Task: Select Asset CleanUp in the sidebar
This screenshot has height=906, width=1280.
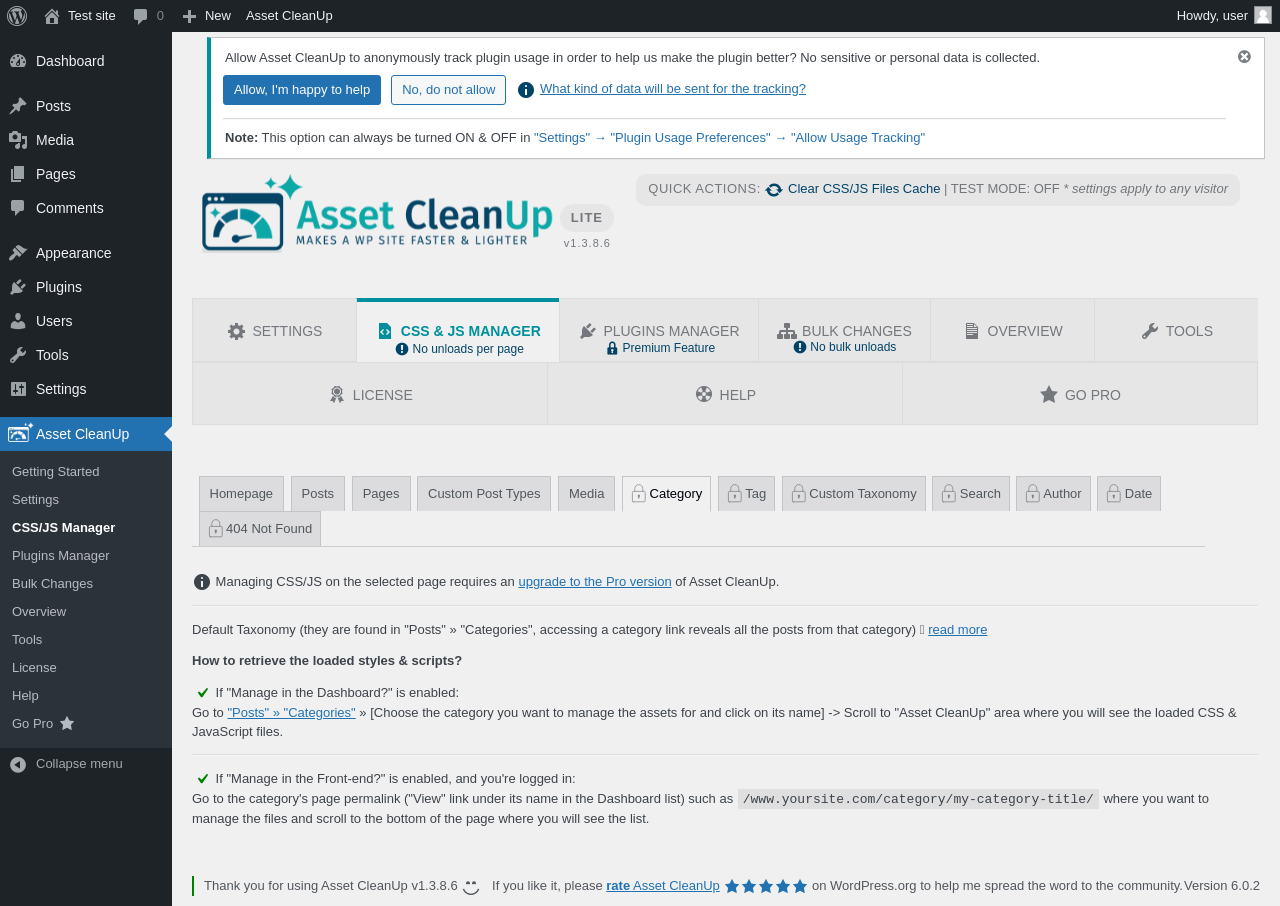Action: pos(86,434)
